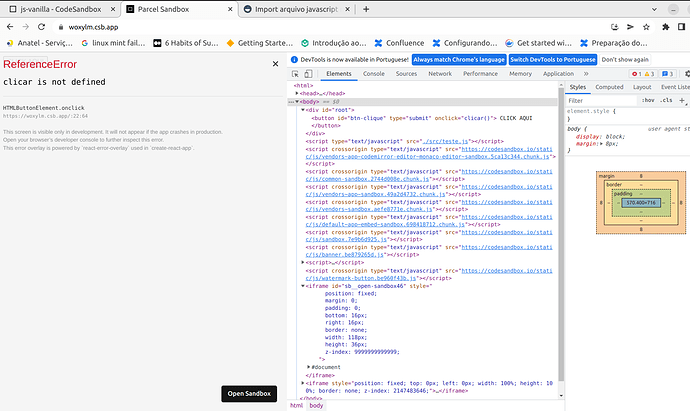The height and width of the screenshot is (411, 690).
Task: Add a new style rule with plus icon
Action: [682, 100]
